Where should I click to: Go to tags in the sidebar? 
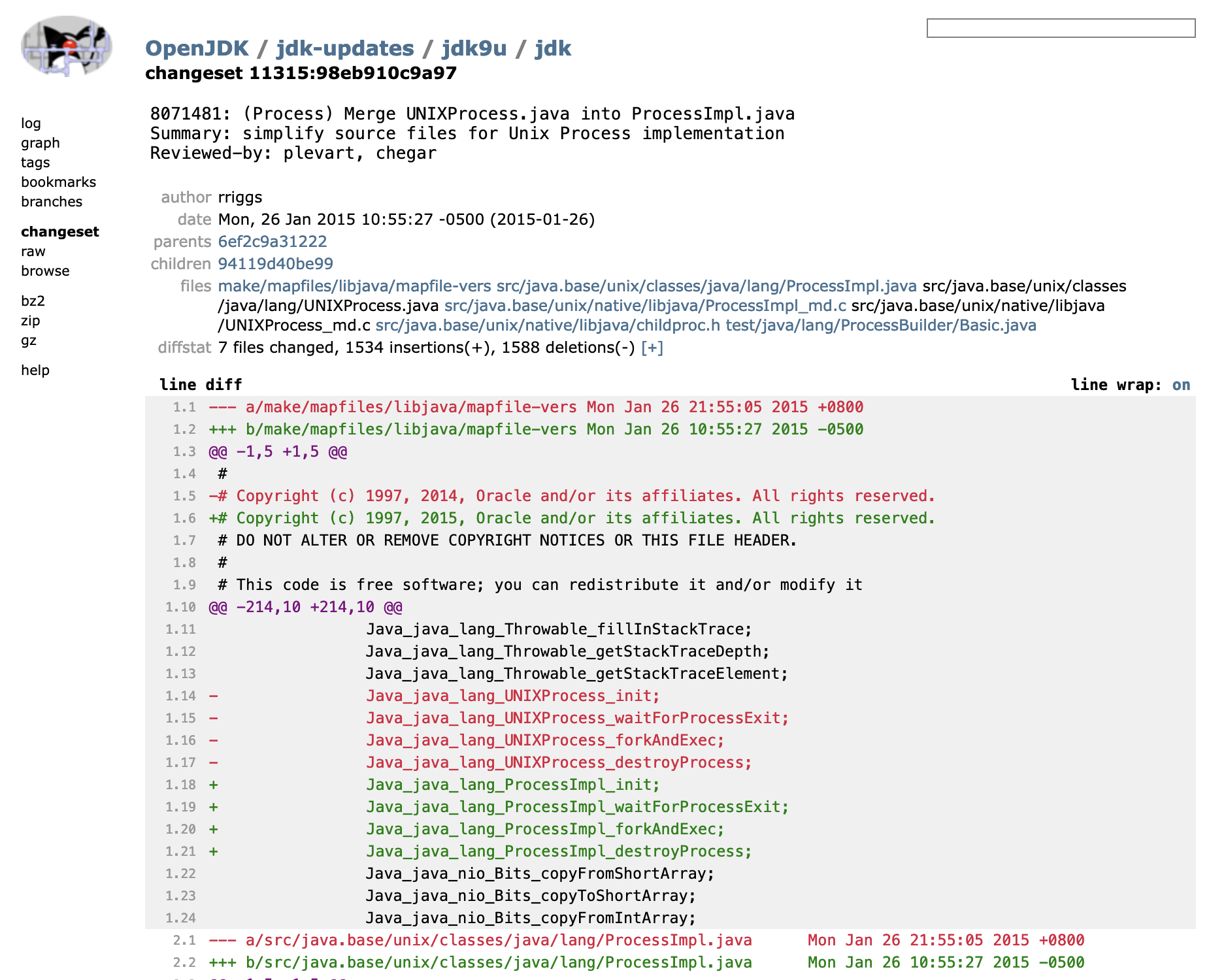(35, 163)
